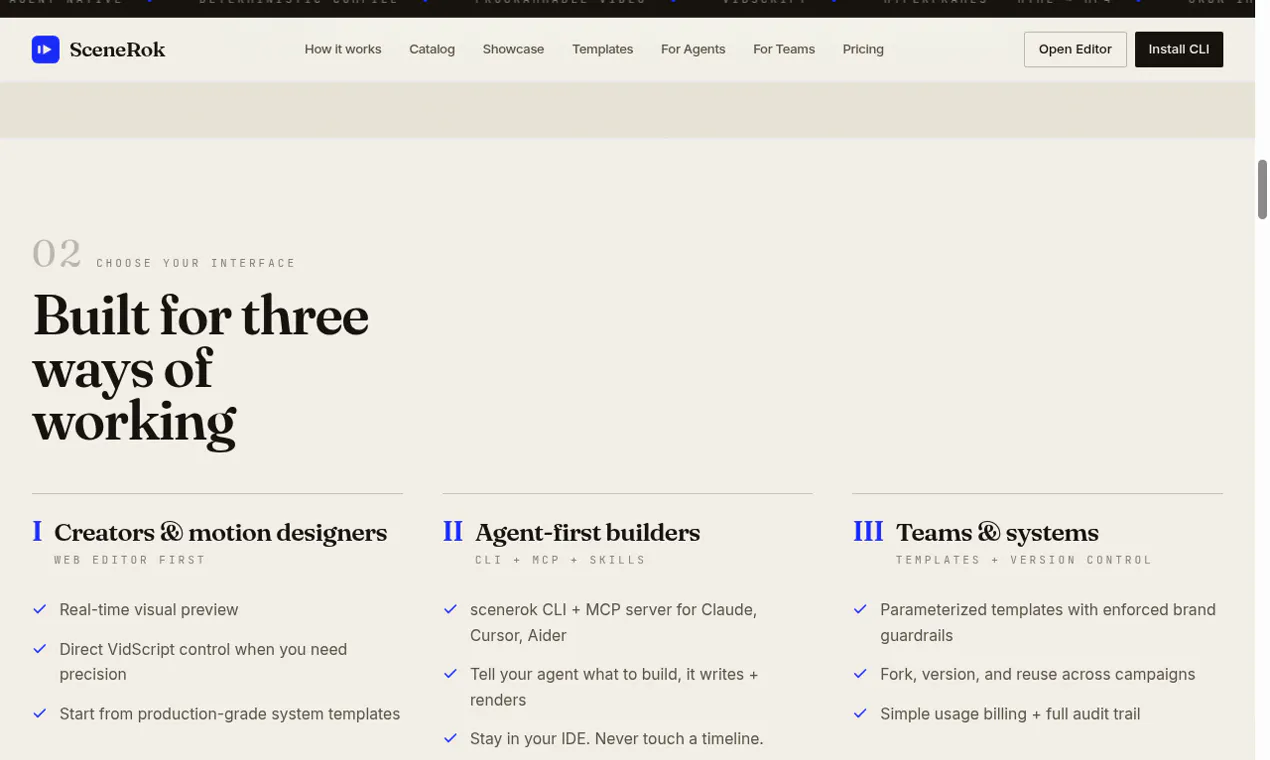Click the checkmark beside Direct VidScript control
The height and width of the screenshot is (760, 1270).
(40, 649)
